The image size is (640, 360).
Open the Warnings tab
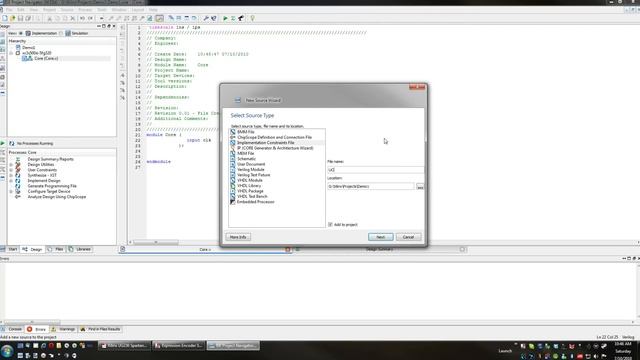coord(64,329)
